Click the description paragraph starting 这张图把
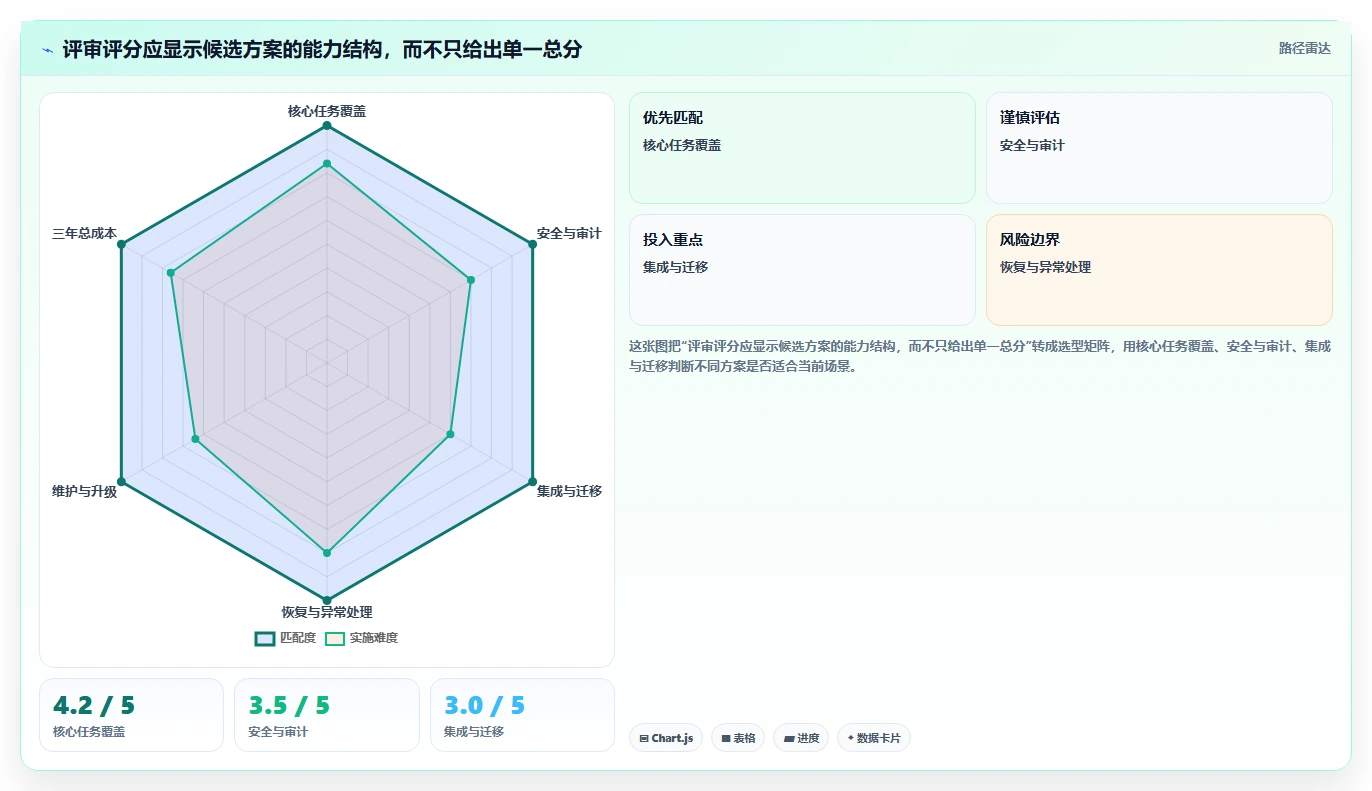 click(x=980, y=356)
